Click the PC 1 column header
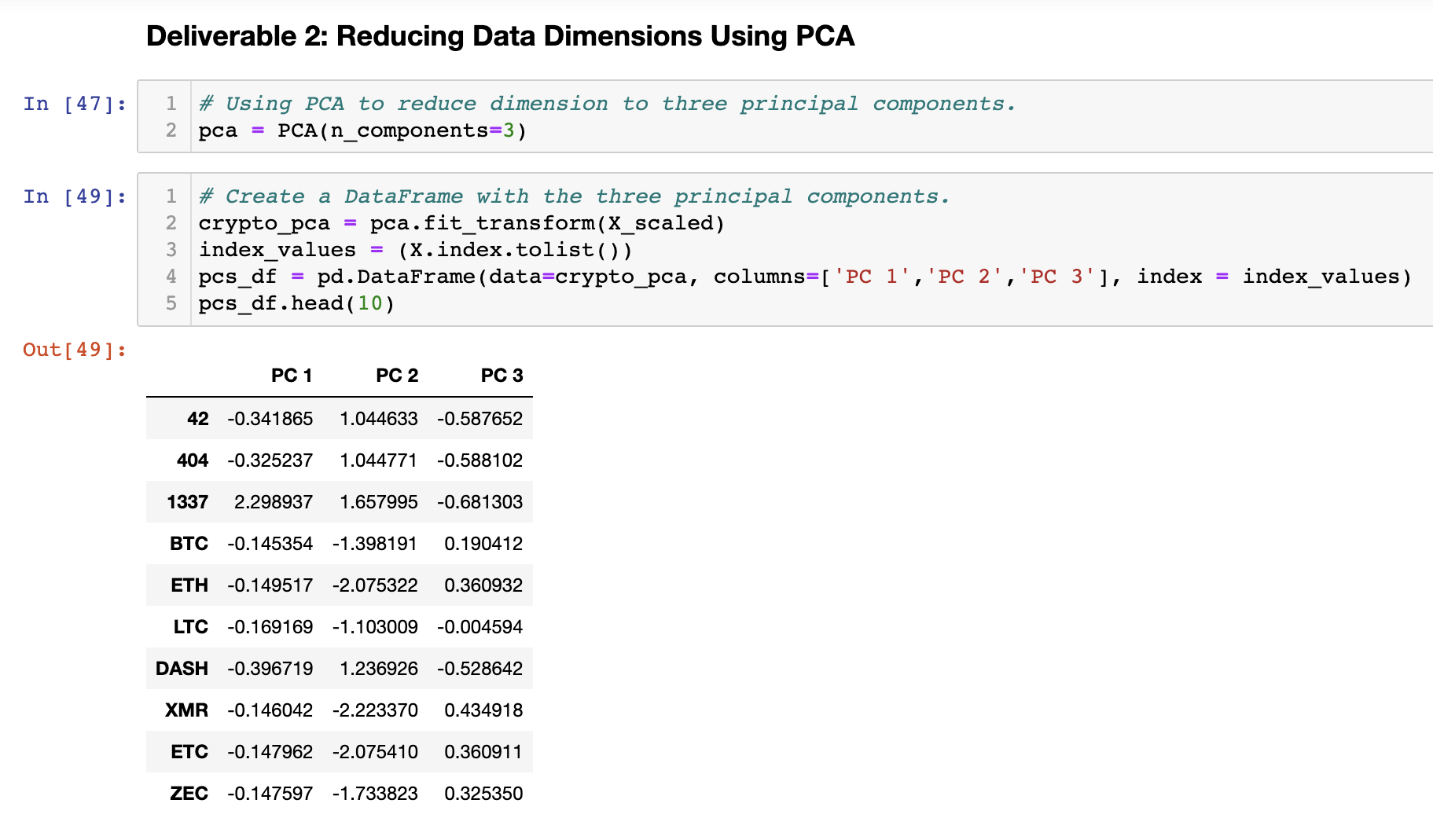The image size is (1433, 840). click(292, 376)
